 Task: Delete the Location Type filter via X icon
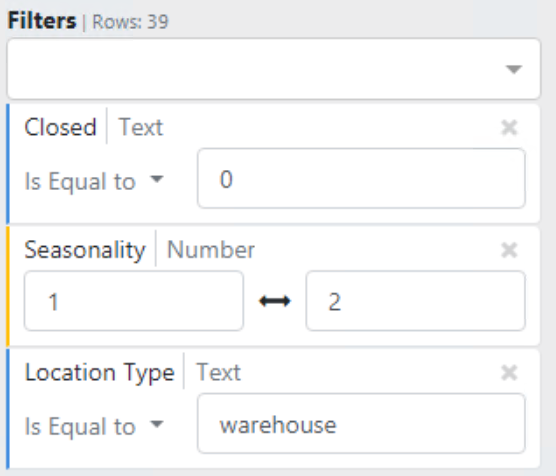[509, 373]
